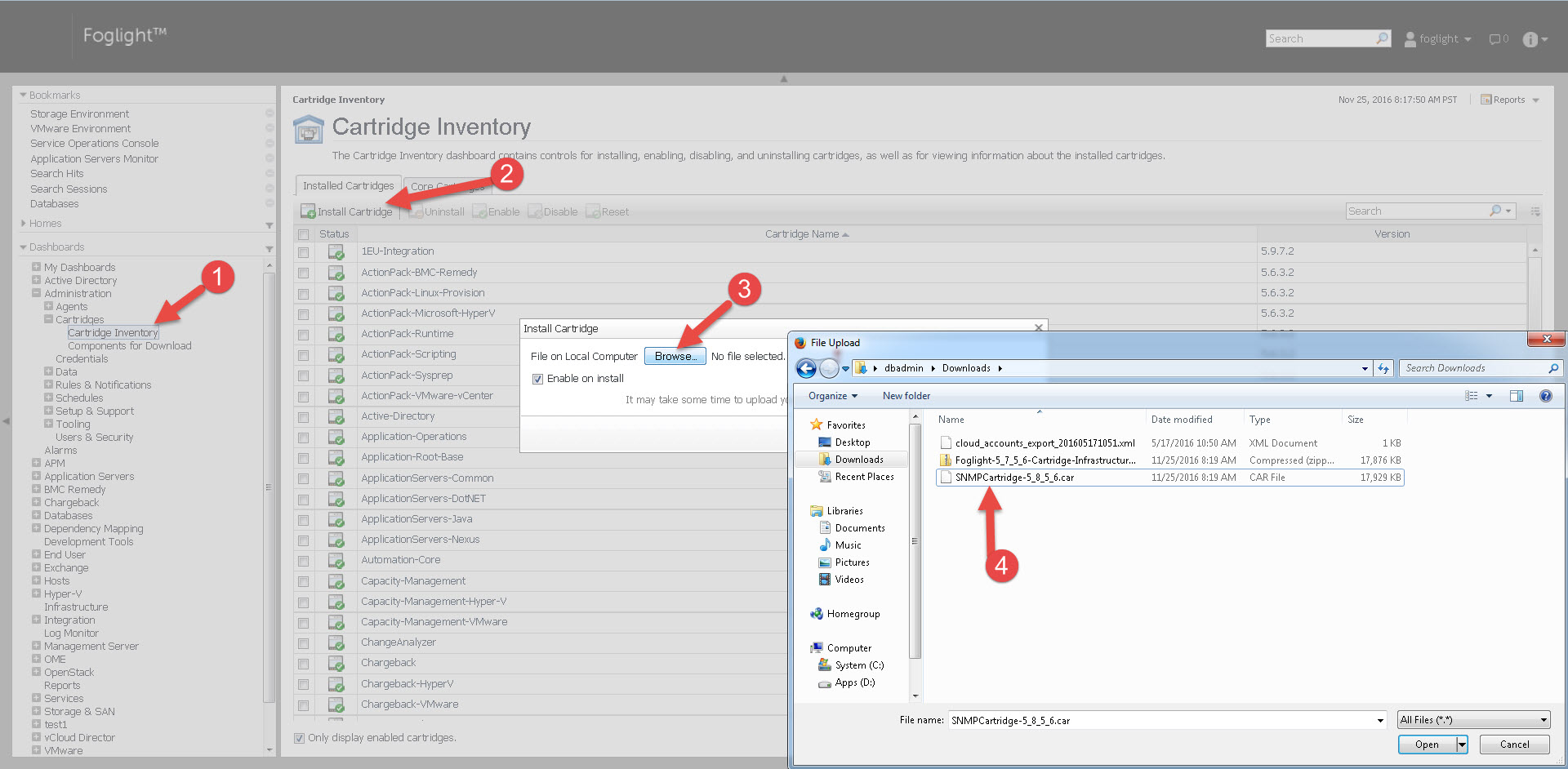Open the Open button split arrow
Viewport: 1568px width, 769px height.
point(1462,745)
